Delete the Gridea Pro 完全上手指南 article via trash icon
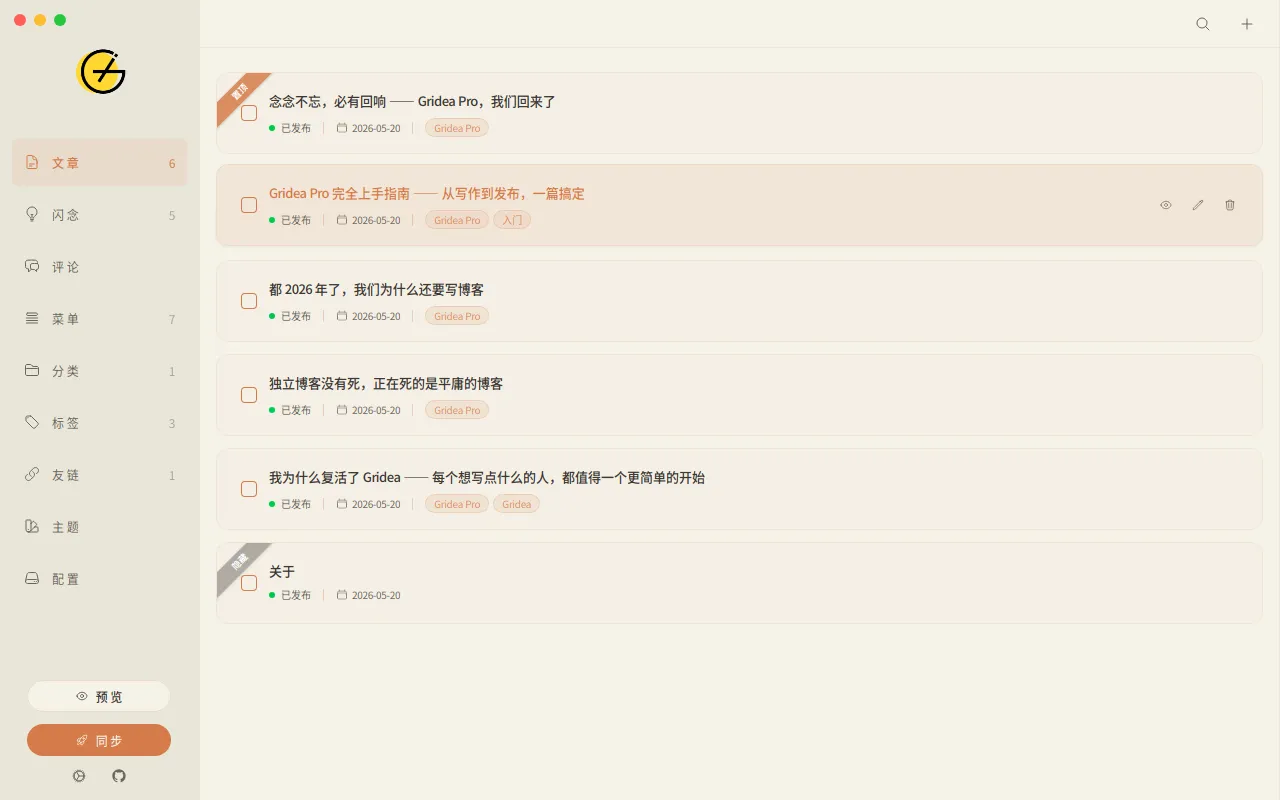 coord(1230,205)
